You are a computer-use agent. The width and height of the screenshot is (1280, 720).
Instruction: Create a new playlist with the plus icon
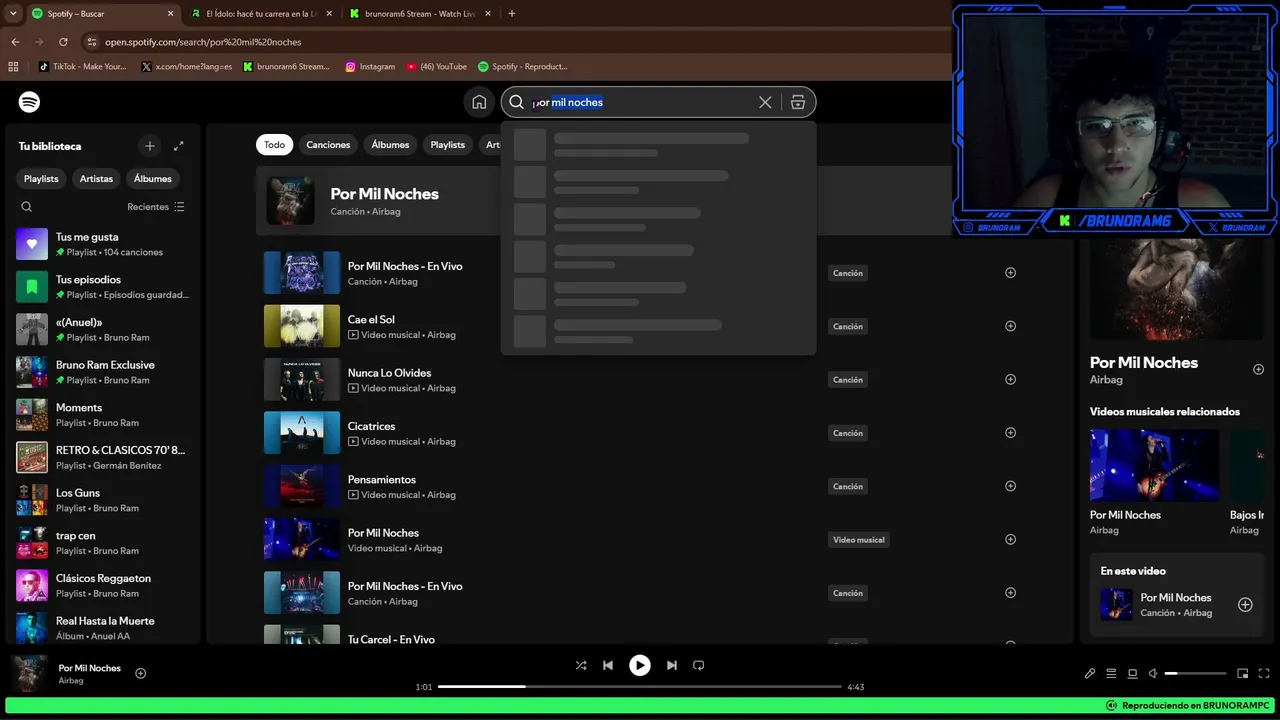(150, 146)
